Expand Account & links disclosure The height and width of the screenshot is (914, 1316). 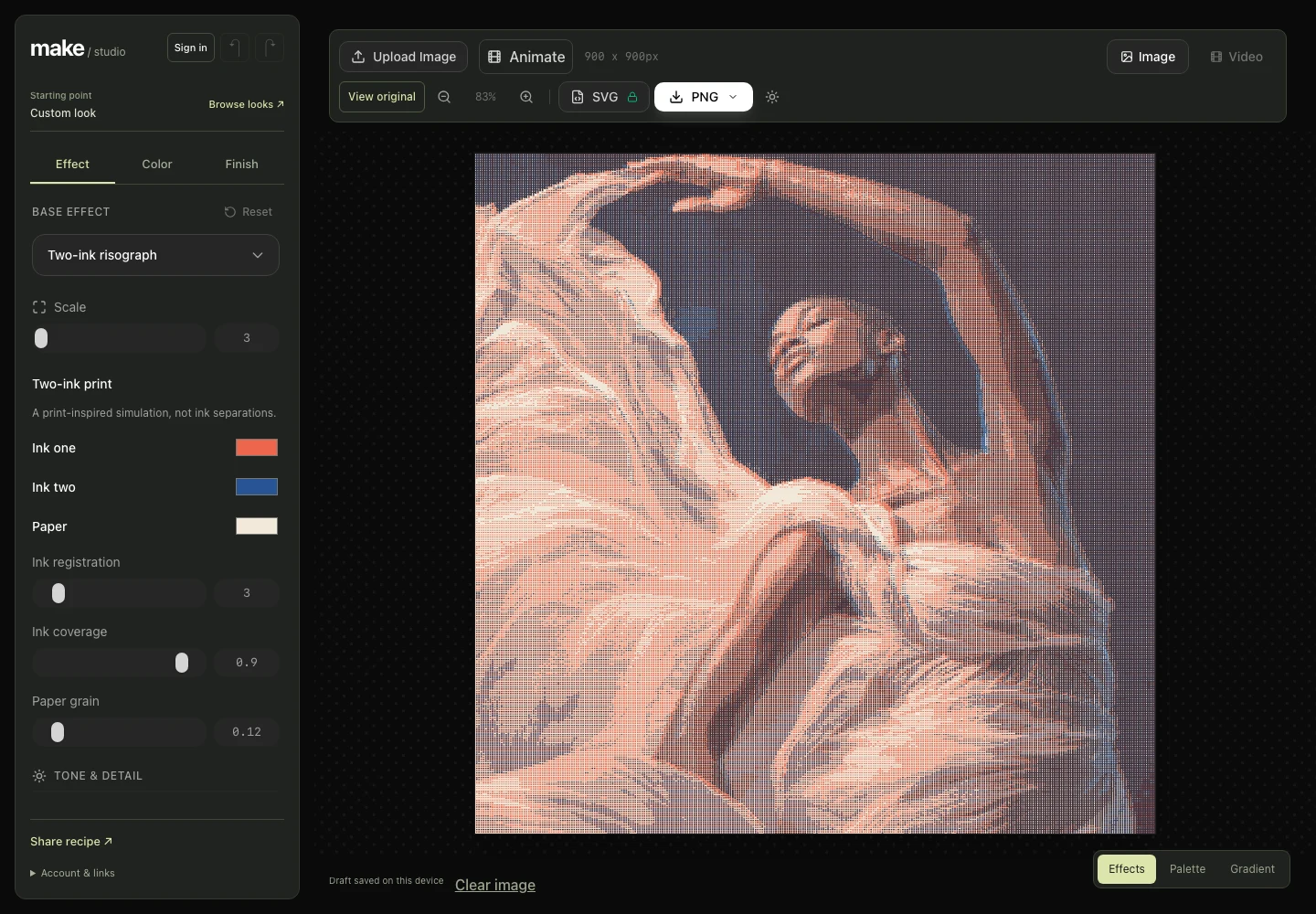[72, 873]
